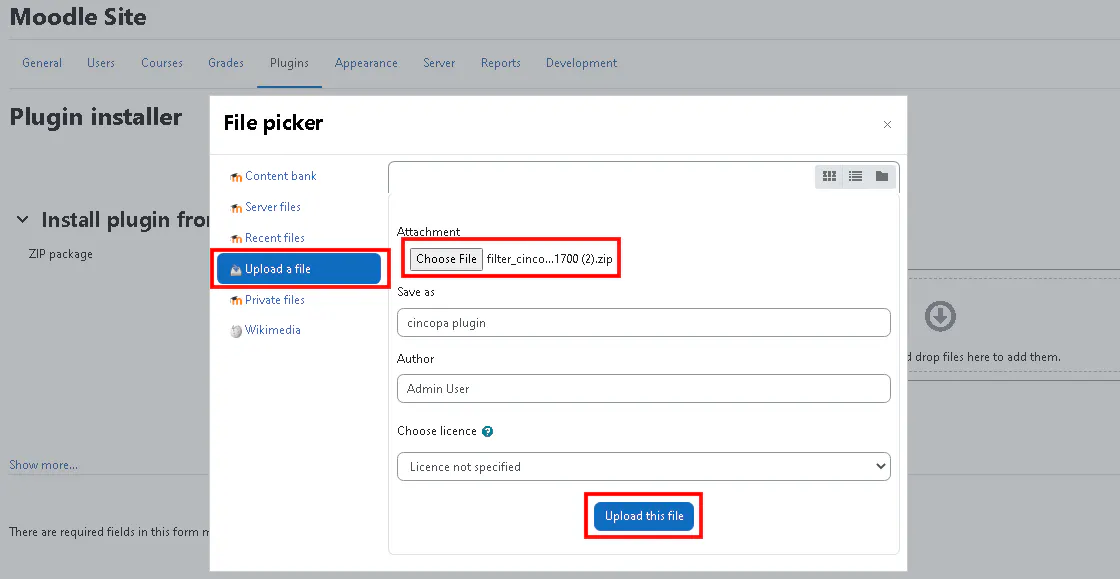
Task: Open the Users admin tab
Action: click(101, 63)
